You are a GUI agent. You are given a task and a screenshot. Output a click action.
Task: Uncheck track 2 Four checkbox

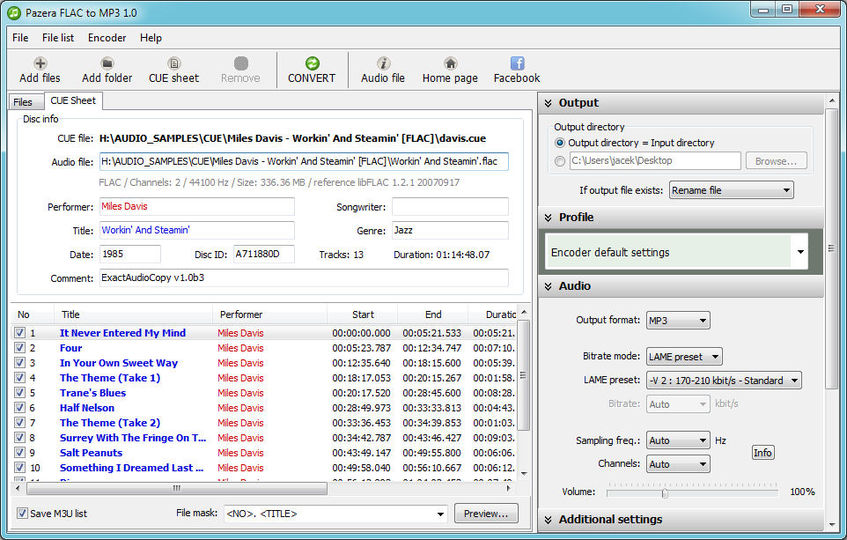(x=20, y=348)
